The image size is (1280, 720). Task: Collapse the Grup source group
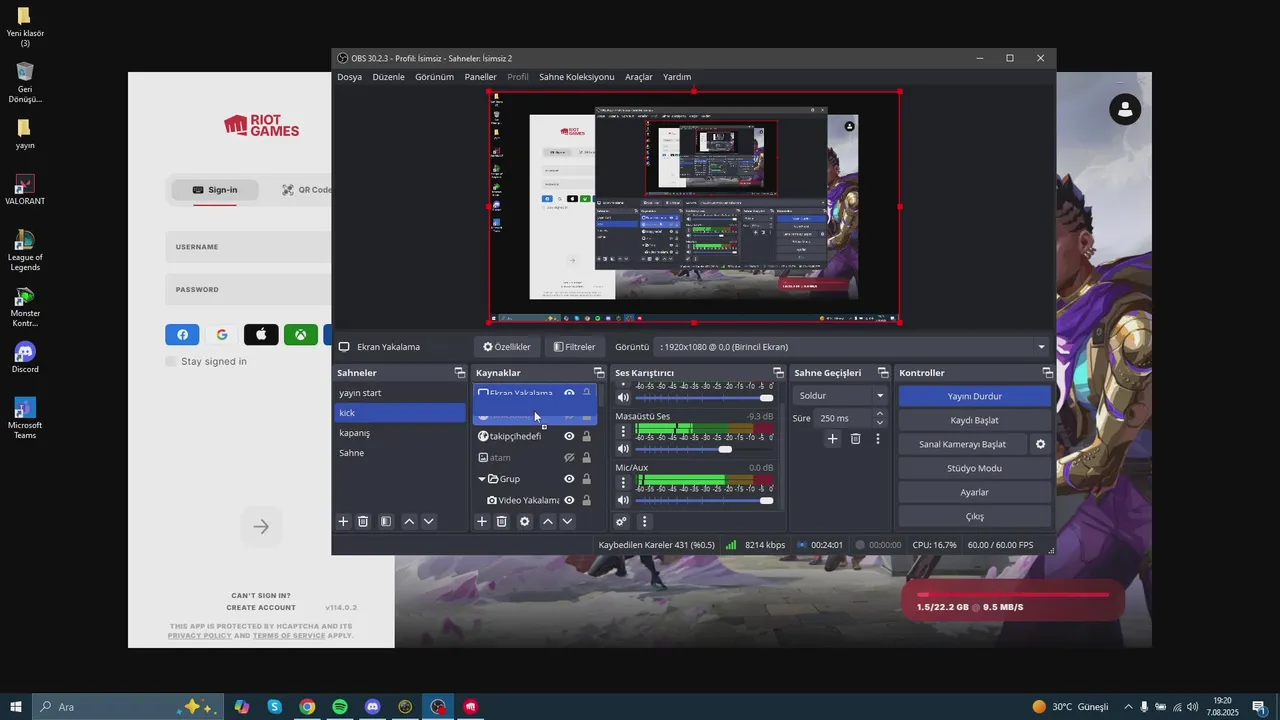(481, 479)
